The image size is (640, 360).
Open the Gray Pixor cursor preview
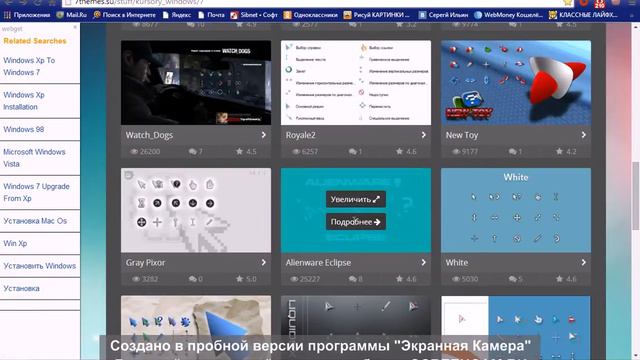pyautogui.click(x=196, y=210)
